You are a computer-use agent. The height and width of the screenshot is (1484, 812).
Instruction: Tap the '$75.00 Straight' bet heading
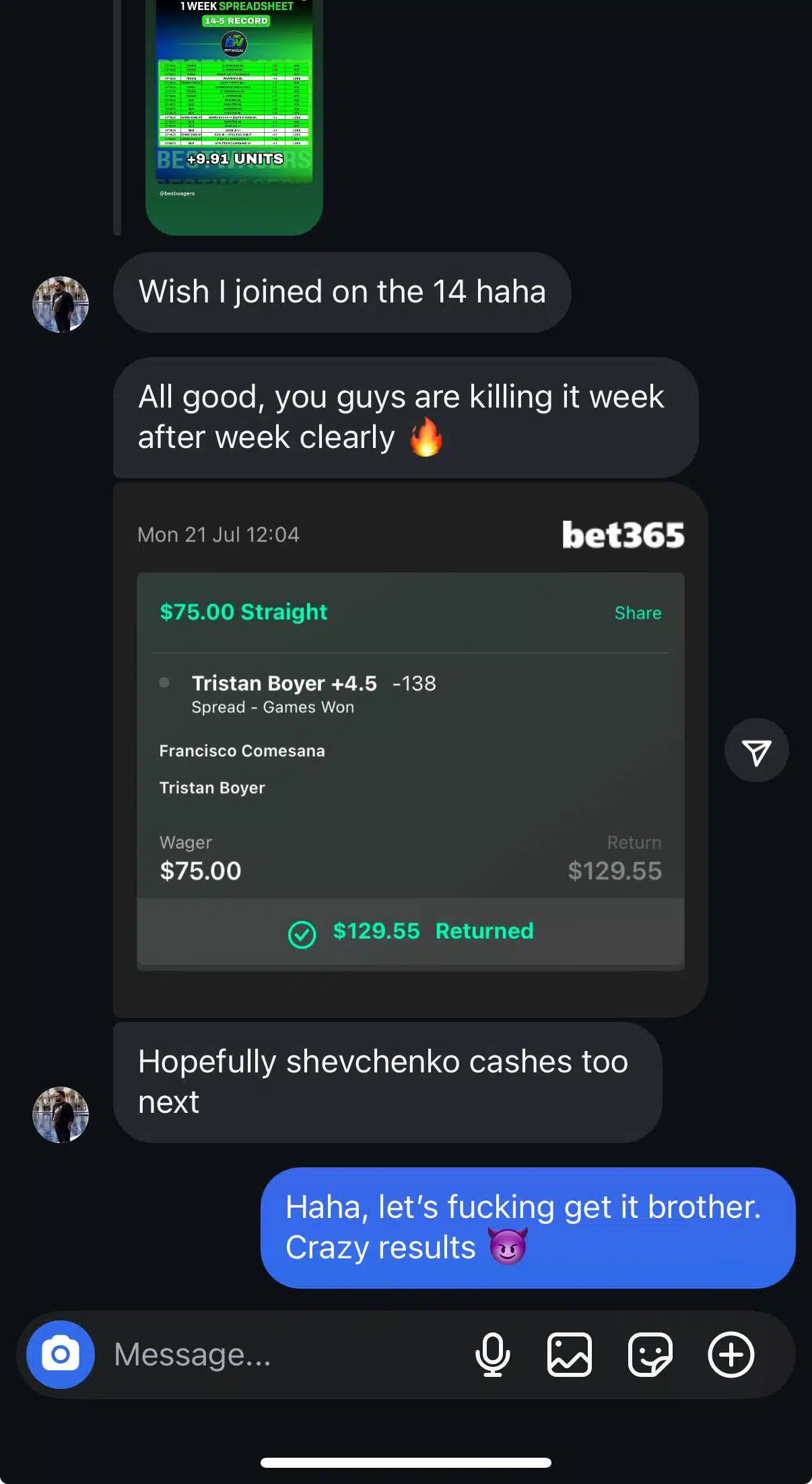point(243,612)
